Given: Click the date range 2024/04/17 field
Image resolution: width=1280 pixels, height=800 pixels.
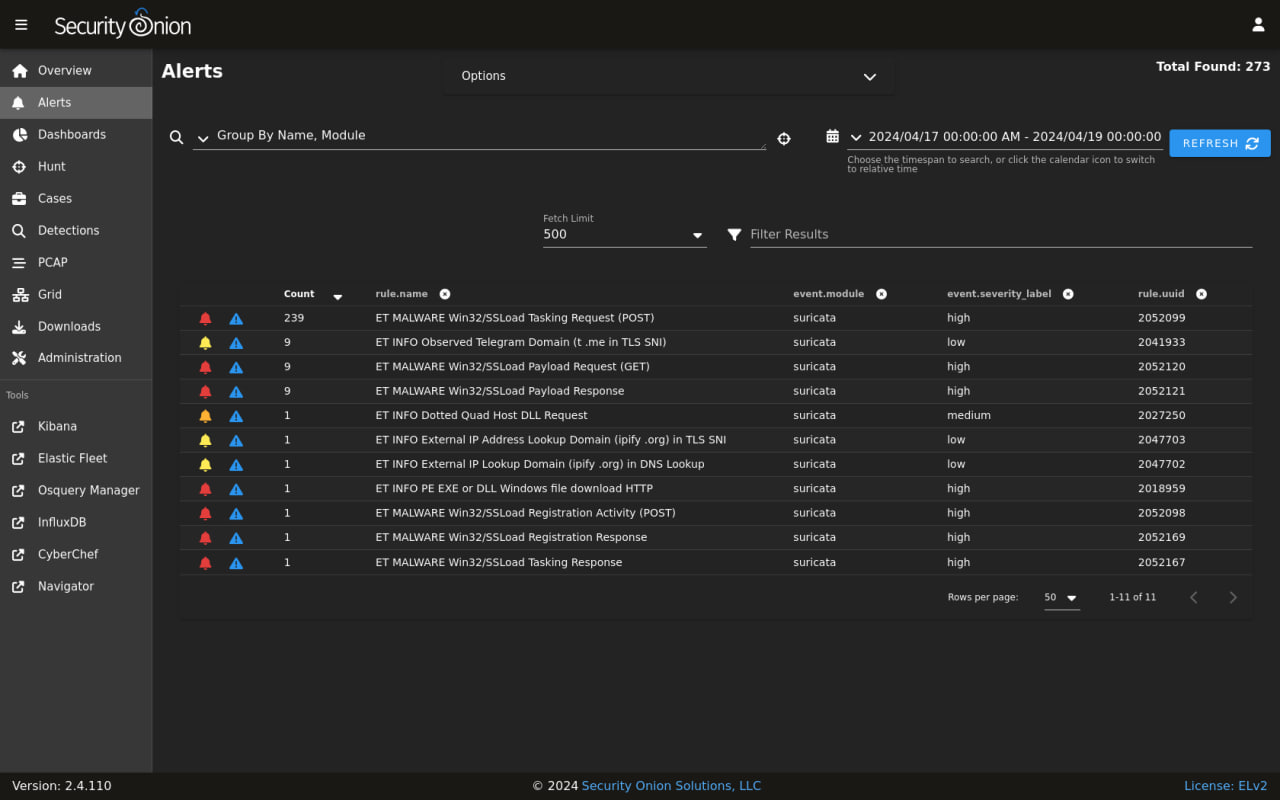Looking at the screenshot, I should pyautogui.click(x=1015, y=137).
